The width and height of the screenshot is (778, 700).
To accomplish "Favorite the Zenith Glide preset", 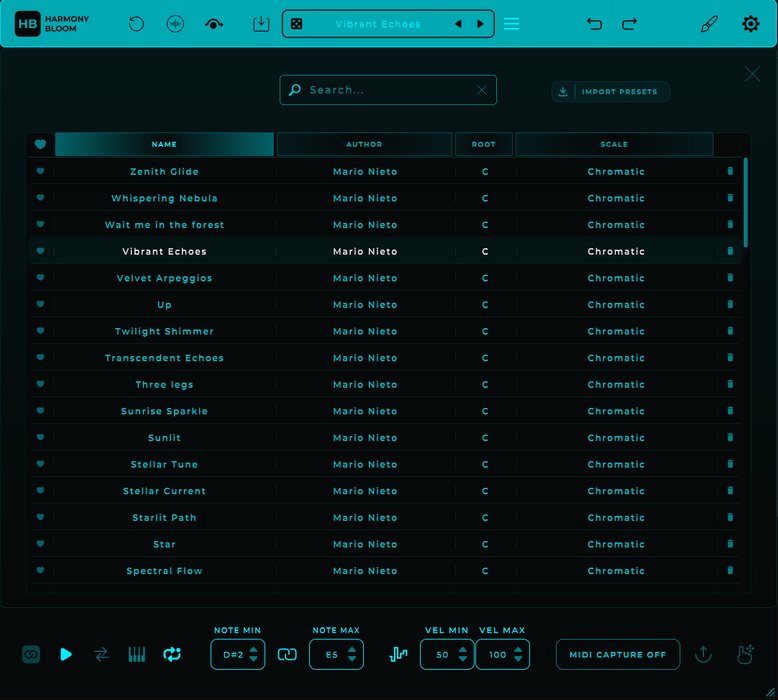I will pos(40,171).
